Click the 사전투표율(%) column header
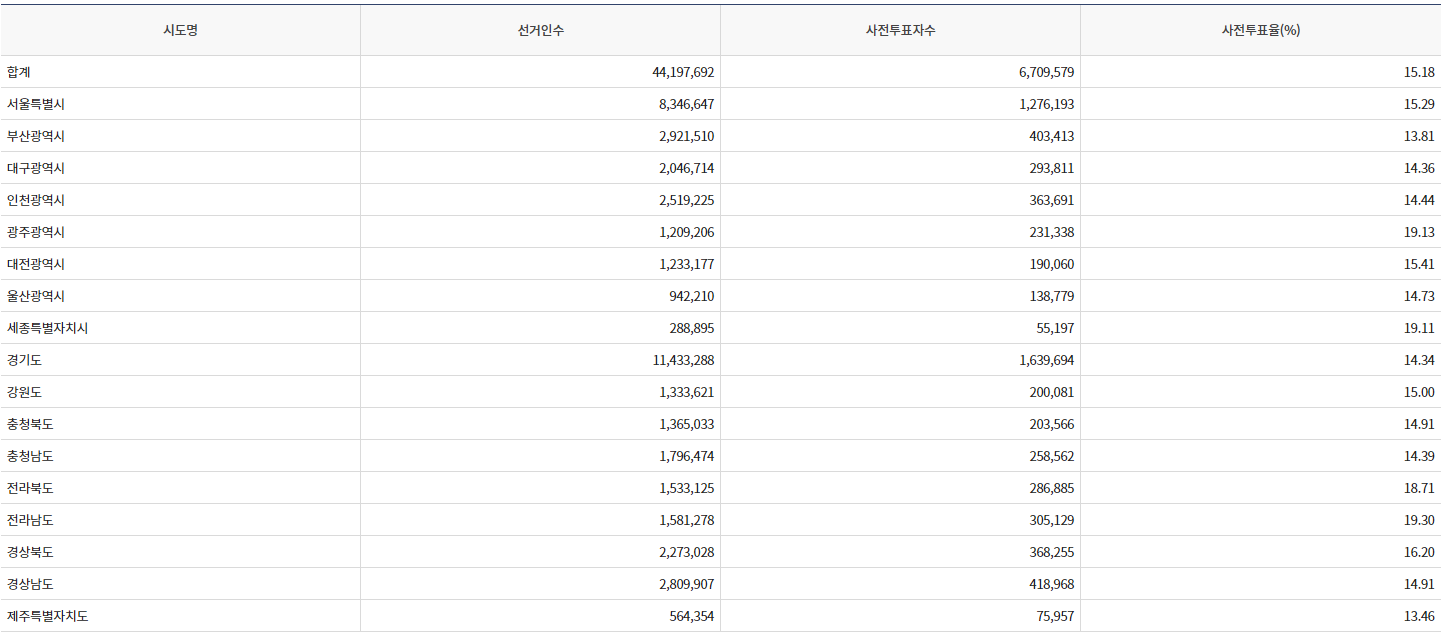 [x=1260, y=30]
